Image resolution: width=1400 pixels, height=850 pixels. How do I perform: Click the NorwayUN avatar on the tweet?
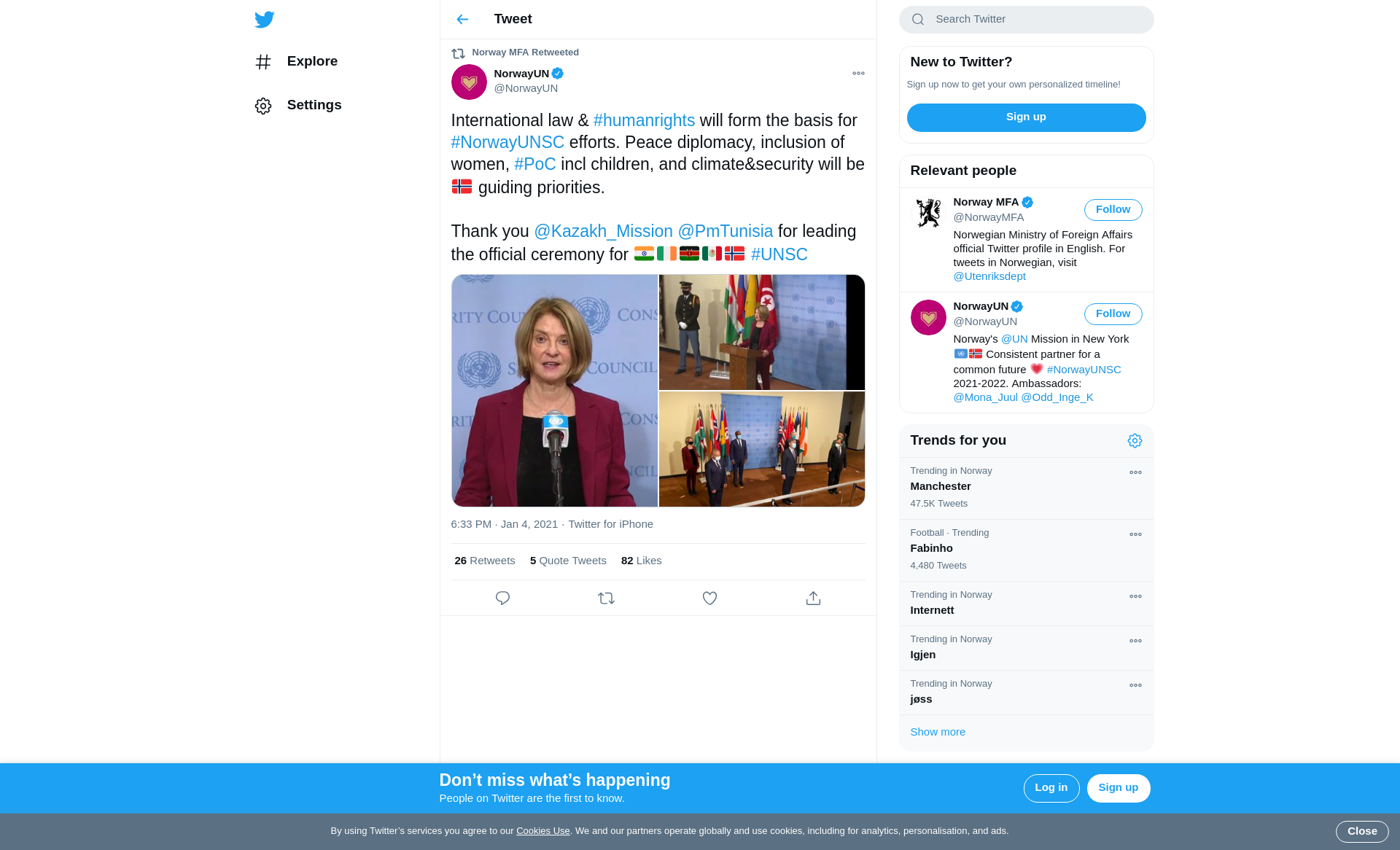pyautogui.click(x=469, y=82)
